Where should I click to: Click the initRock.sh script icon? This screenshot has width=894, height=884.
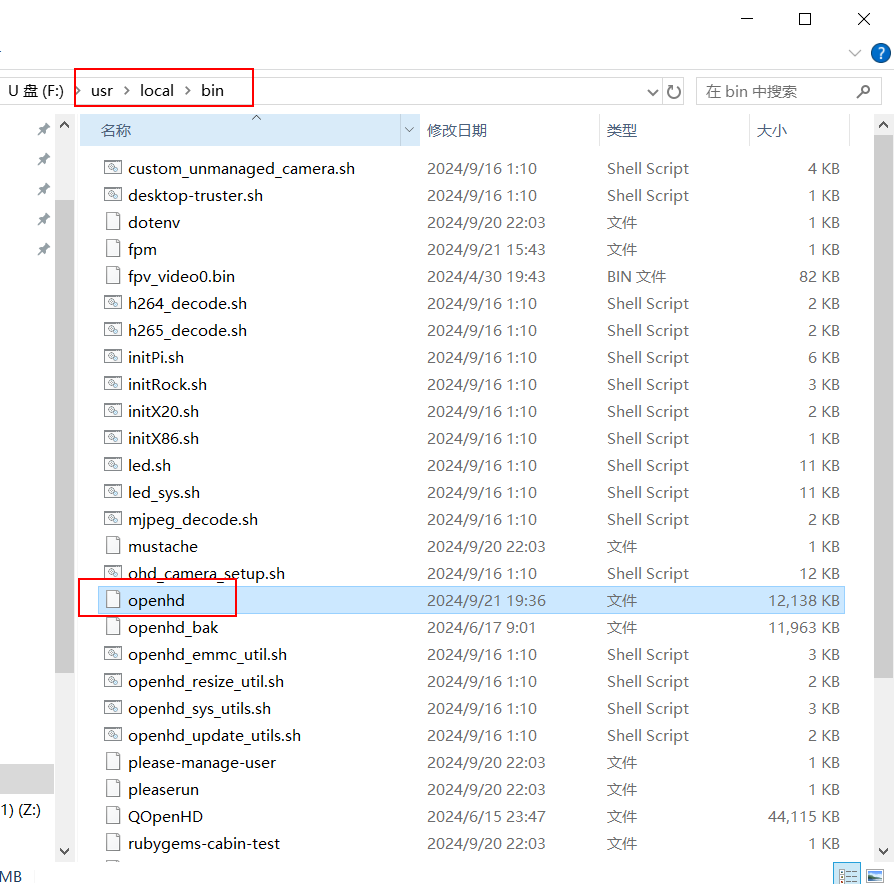(x=113, y=383)
